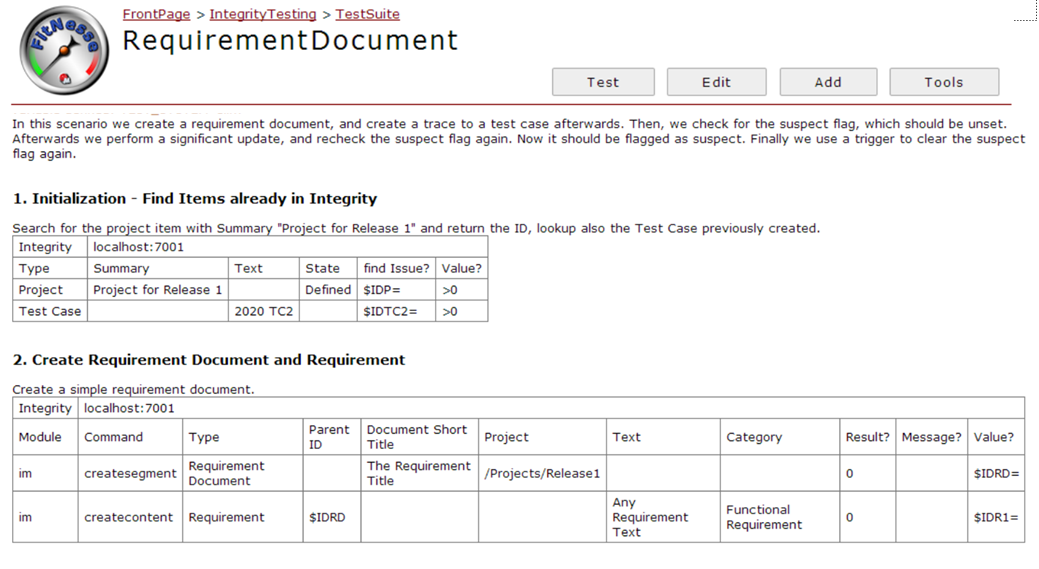The width and height of the screenshot is (1039, 569).
Task: Click the "Command" column header
Action: pyautogui.click(x=130, y=437)
